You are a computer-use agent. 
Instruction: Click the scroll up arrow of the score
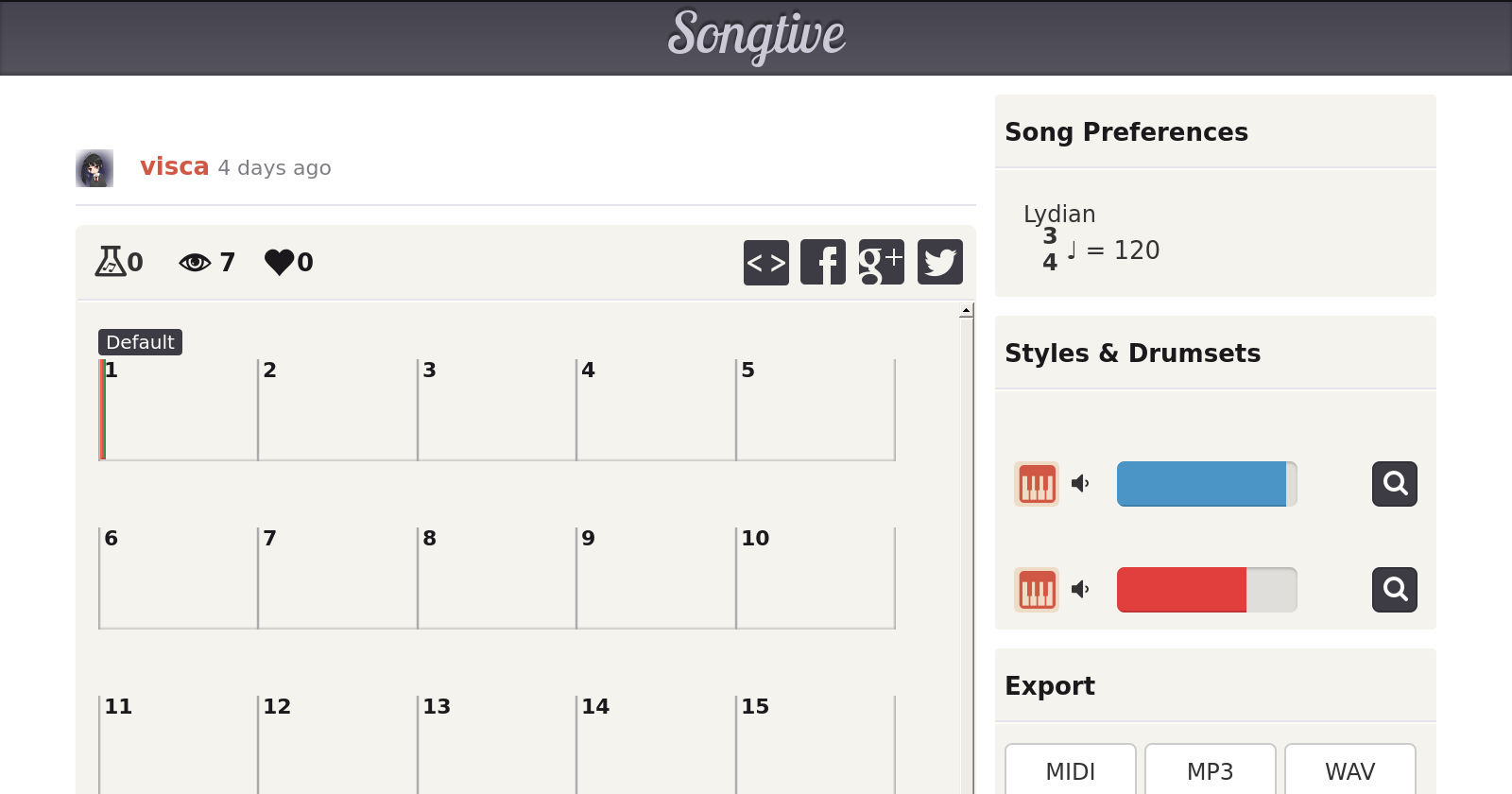coord(966,311)
